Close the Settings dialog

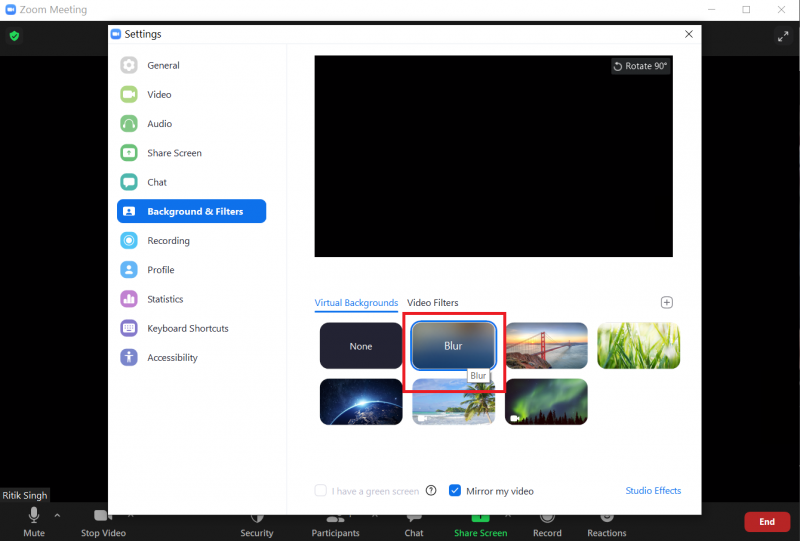click(x=689, y=34)
